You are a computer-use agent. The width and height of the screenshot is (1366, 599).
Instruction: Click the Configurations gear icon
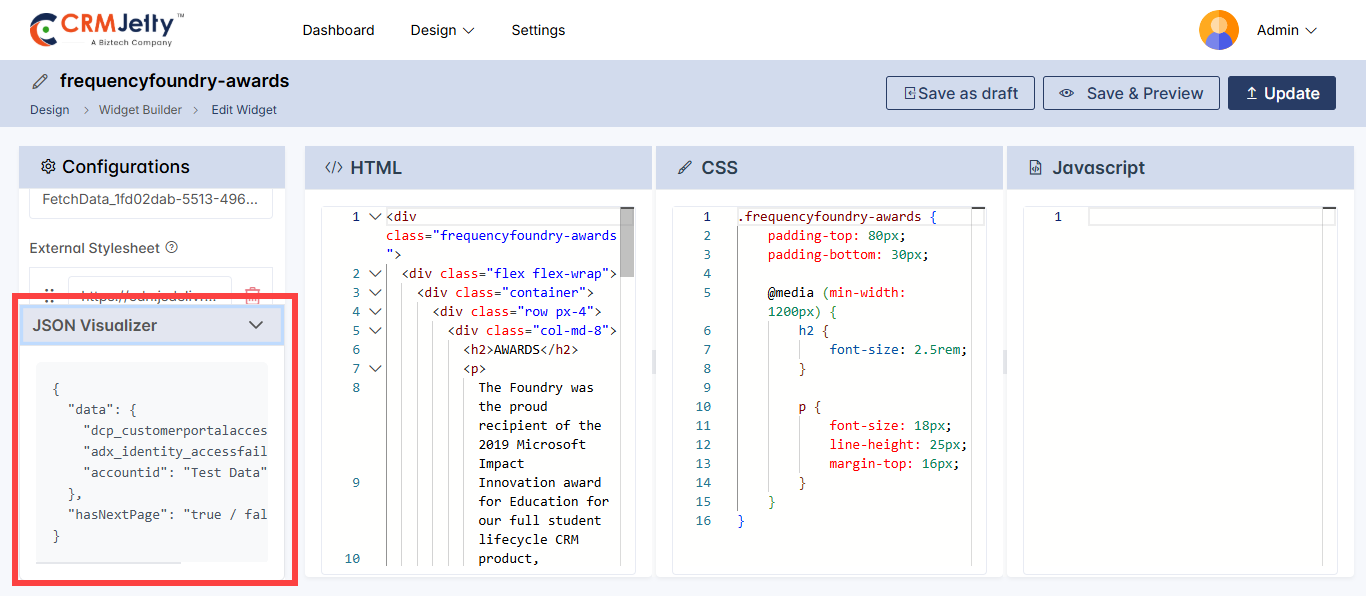pos(48,167)
